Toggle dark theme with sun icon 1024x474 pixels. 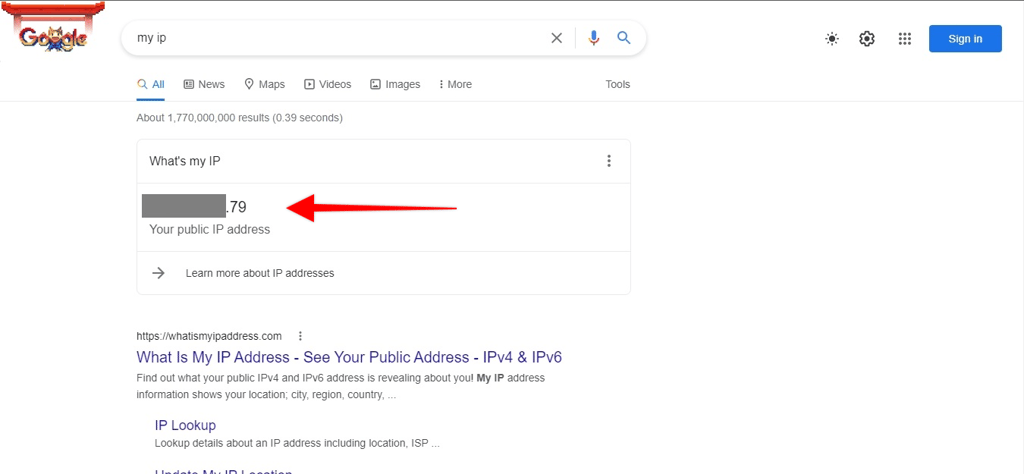pos(831,39)
